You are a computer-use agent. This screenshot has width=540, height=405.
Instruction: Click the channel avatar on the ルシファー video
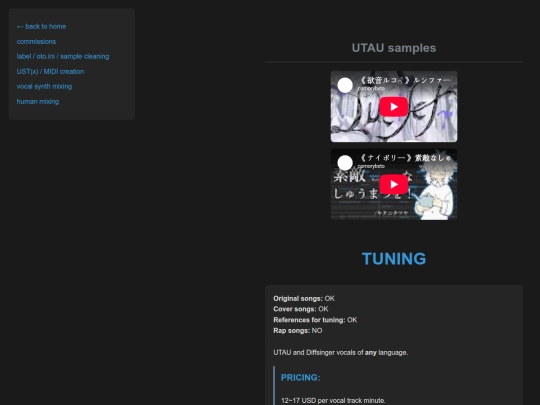[345, 85]
